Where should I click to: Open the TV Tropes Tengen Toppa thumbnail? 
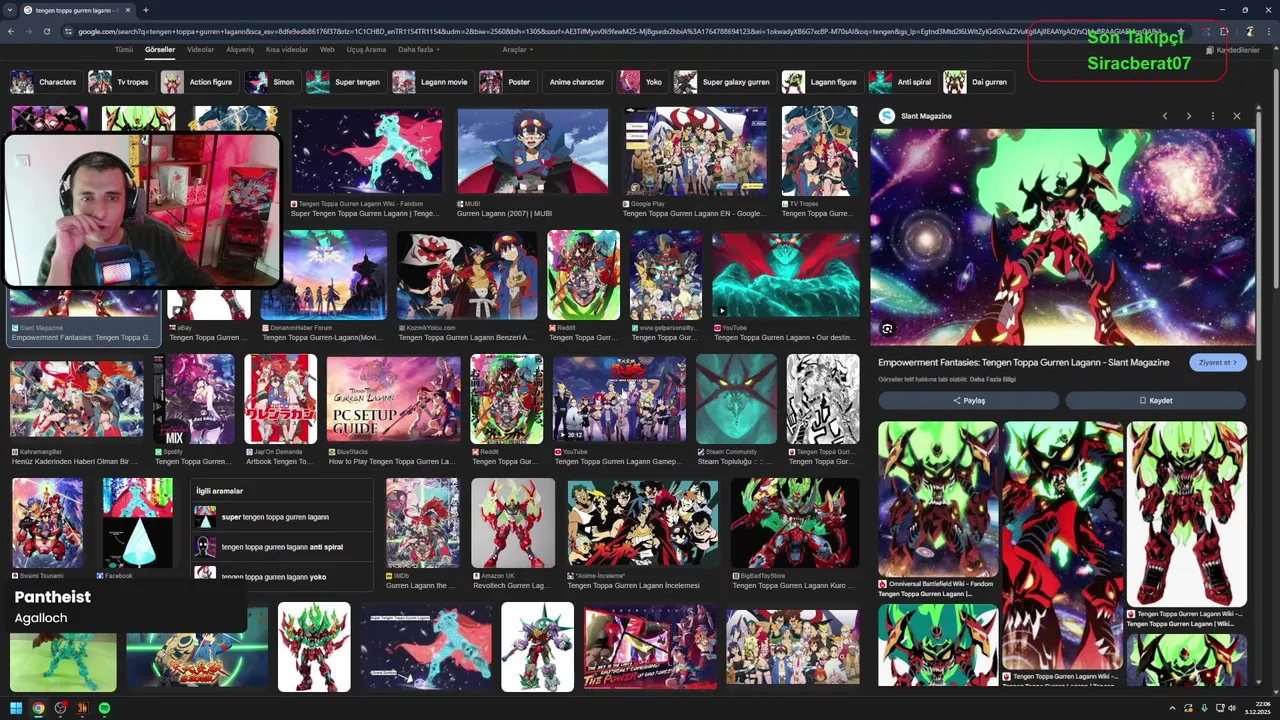(819, 151)
